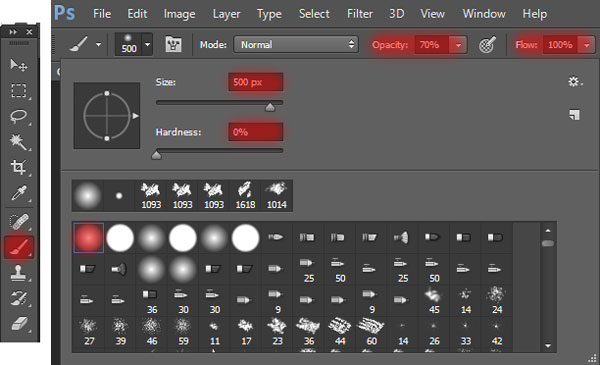The image size is (600, 365).
Task: Open the Mode Normal dropdown
Action: coord(296,44)
